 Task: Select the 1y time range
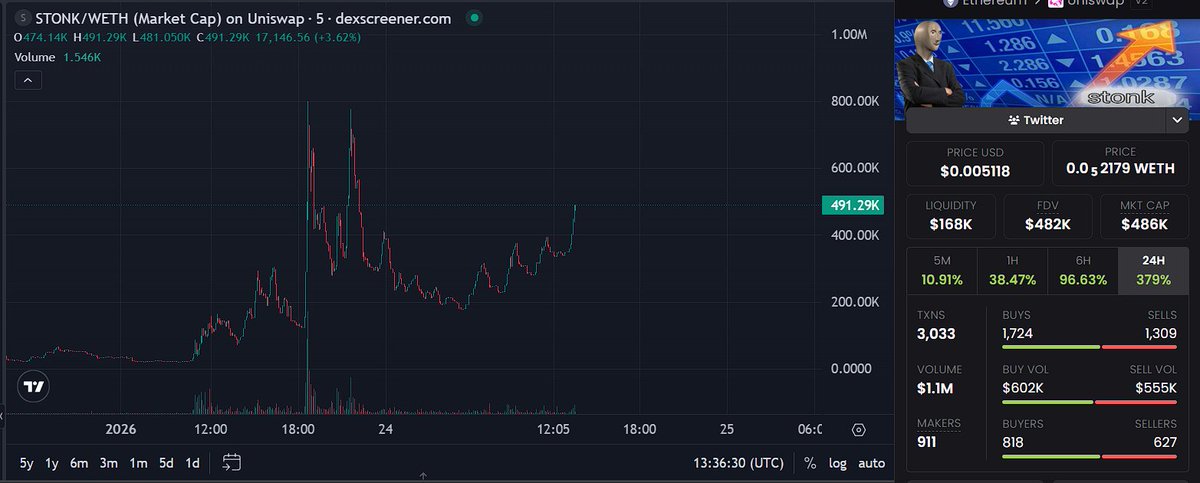click(54, 463)
